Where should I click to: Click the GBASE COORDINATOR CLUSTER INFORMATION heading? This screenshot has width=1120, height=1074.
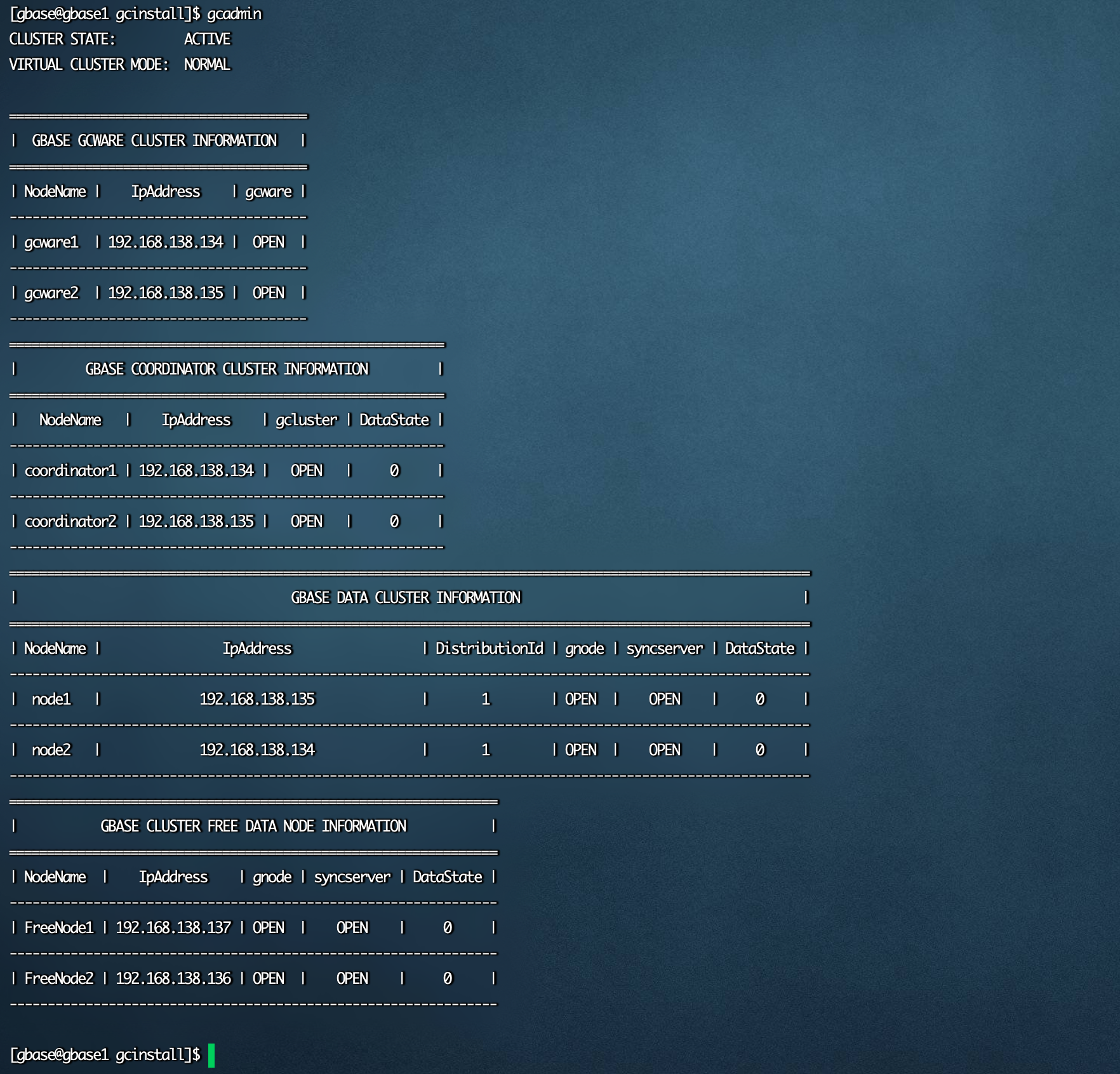coord(227,369)
